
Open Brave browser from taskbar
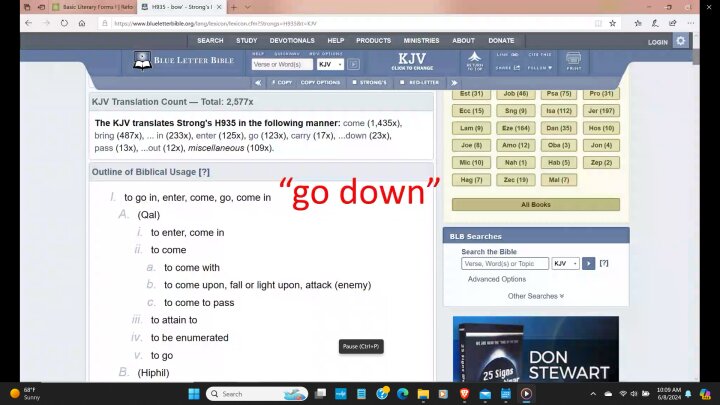point(464,394)
